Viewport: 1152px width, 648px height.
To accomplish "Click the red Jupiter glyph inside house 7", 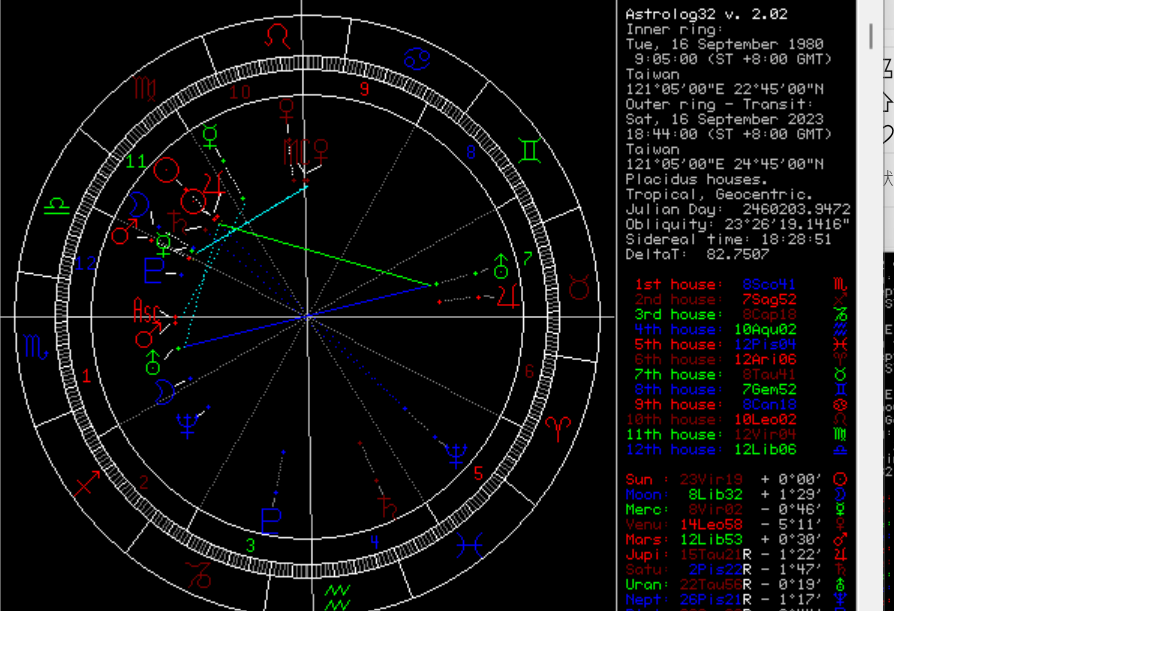I will 510,296.
